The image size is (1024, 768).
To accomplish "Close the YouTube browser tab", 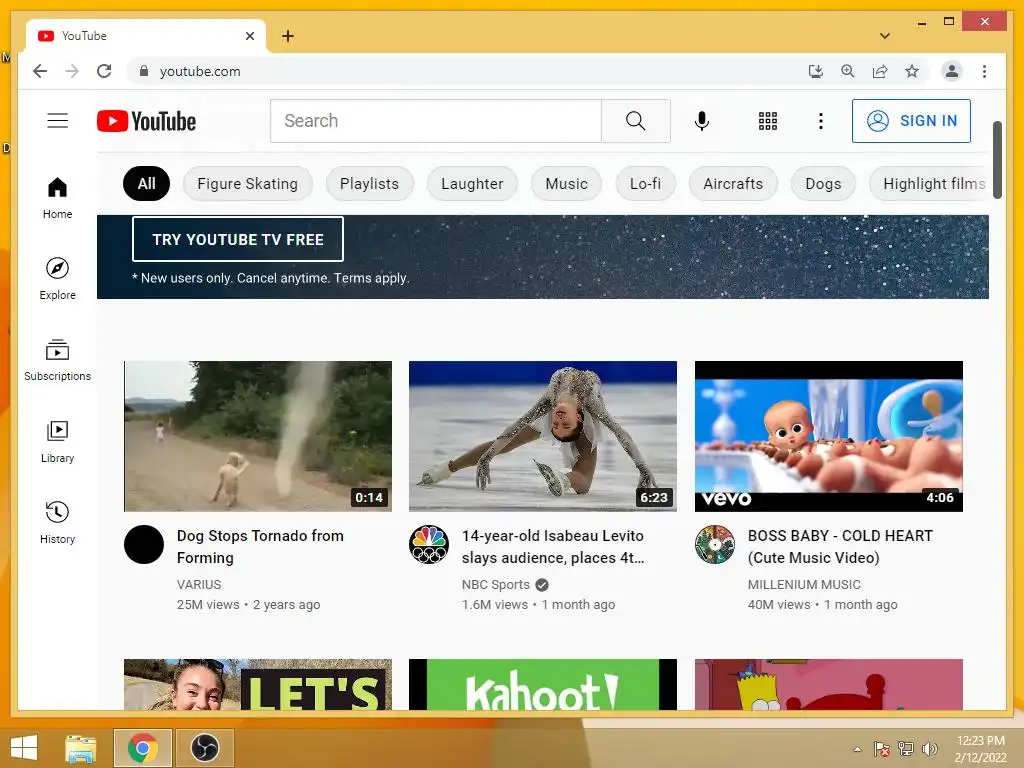I will pos(249,36).
